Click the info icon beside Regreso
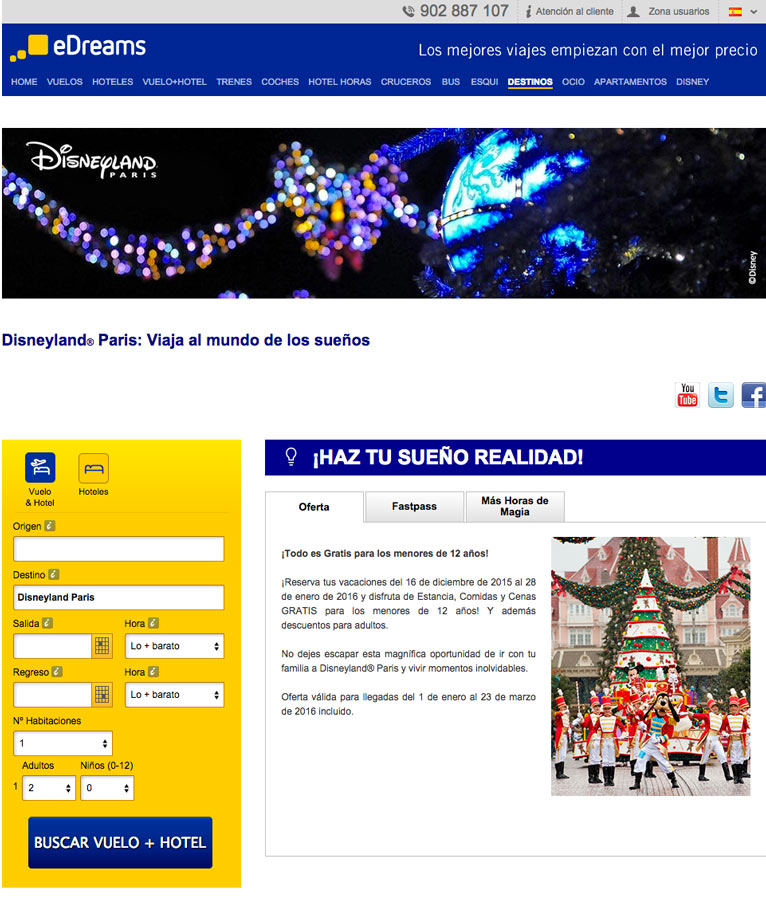 57,672
